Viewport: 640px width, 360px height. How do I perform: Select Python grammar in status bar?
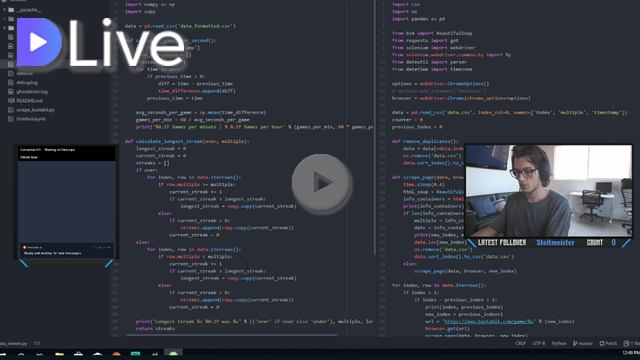click(559, 343)
